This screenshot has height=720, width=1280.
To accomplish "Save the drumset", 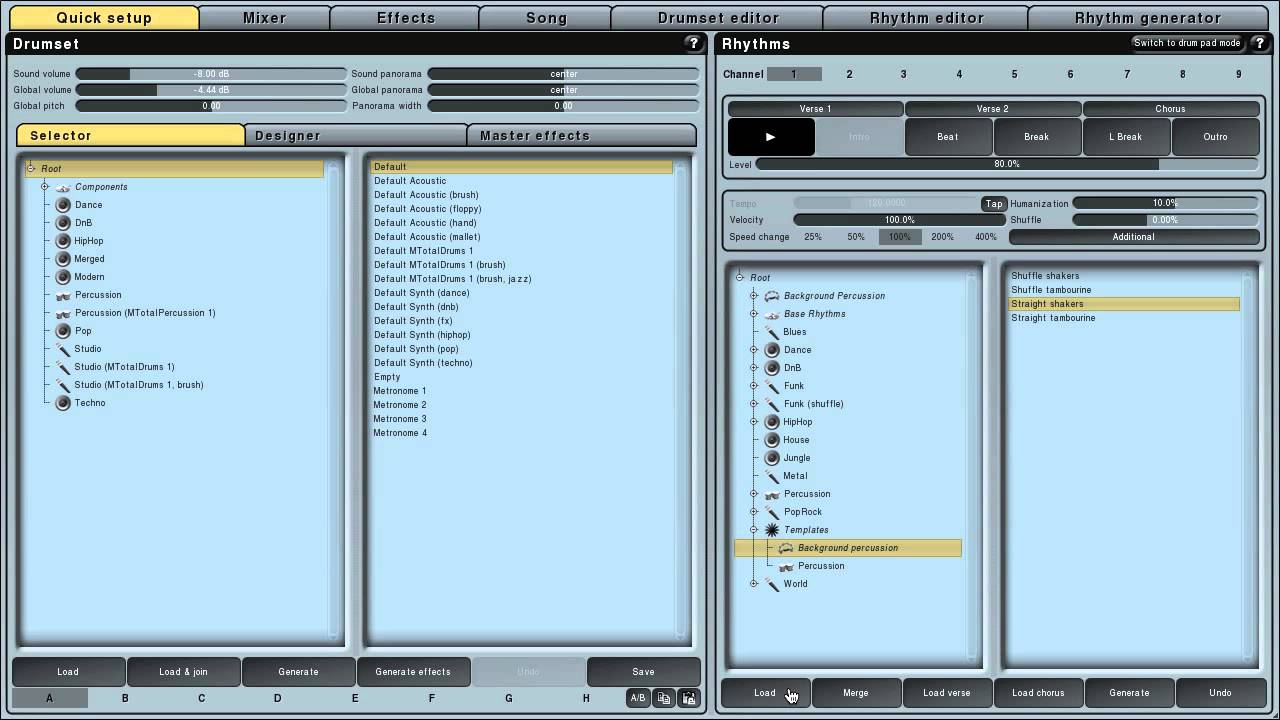I will (643, 672).
